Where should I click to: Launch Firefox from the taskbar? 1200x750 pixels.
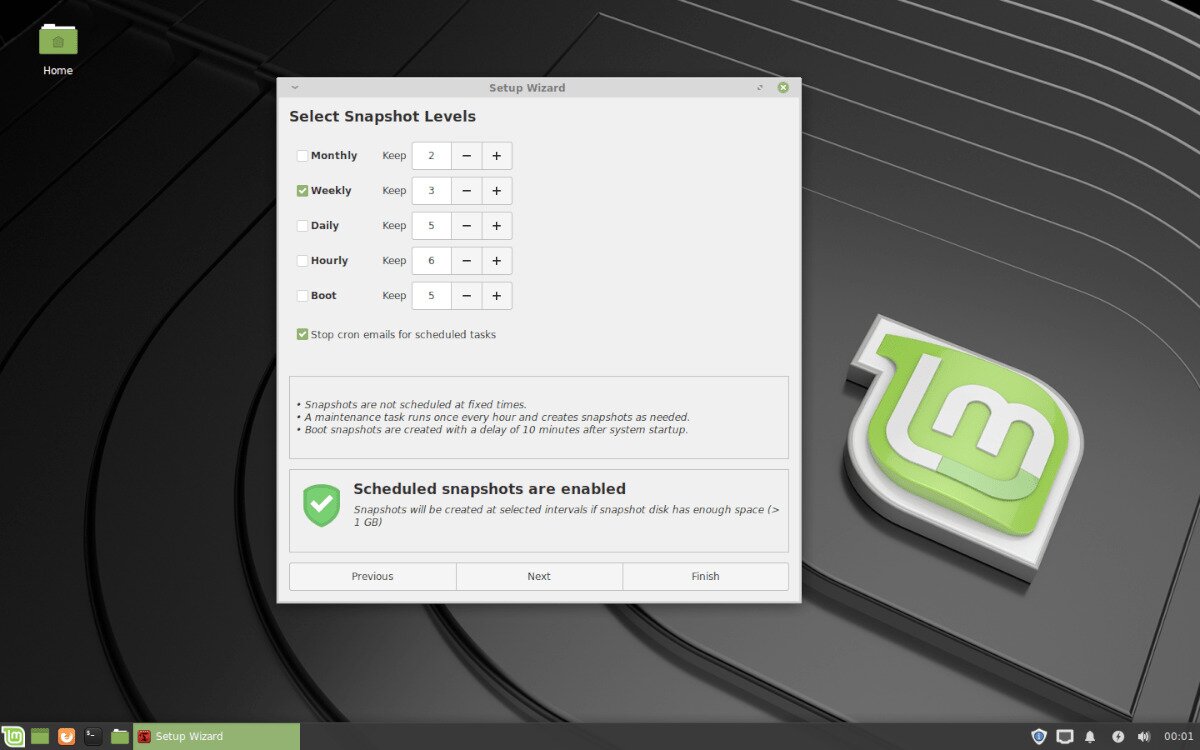[x=66, y=736]
